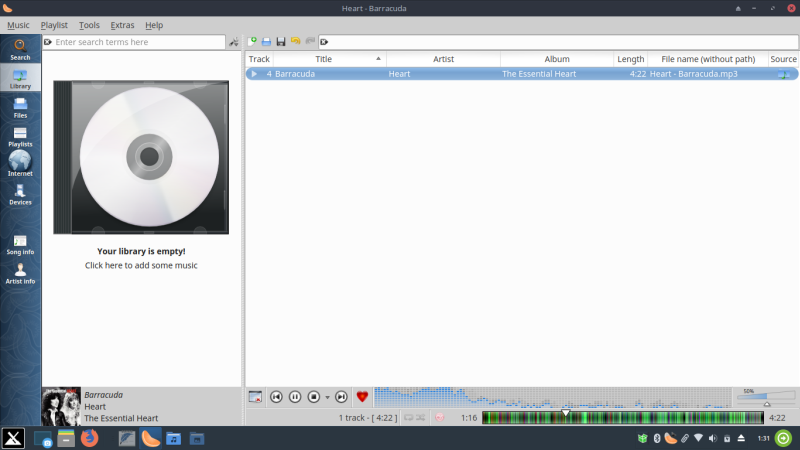Sort playlist by Length column
This screenshot has width=800, height=450.
631,59
